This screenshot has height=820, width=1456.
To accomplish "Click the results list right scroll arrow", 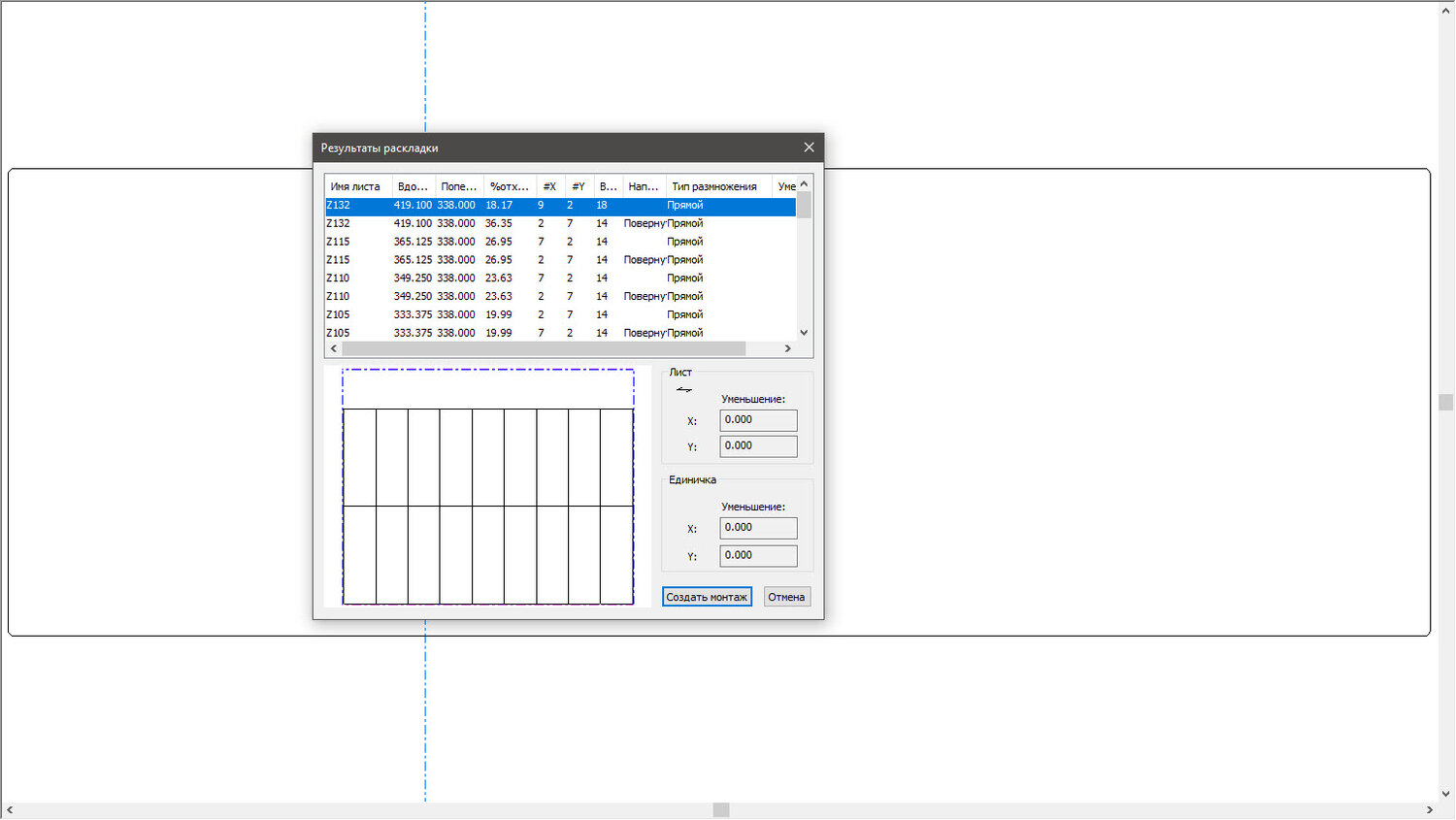I will pos(787,348).
